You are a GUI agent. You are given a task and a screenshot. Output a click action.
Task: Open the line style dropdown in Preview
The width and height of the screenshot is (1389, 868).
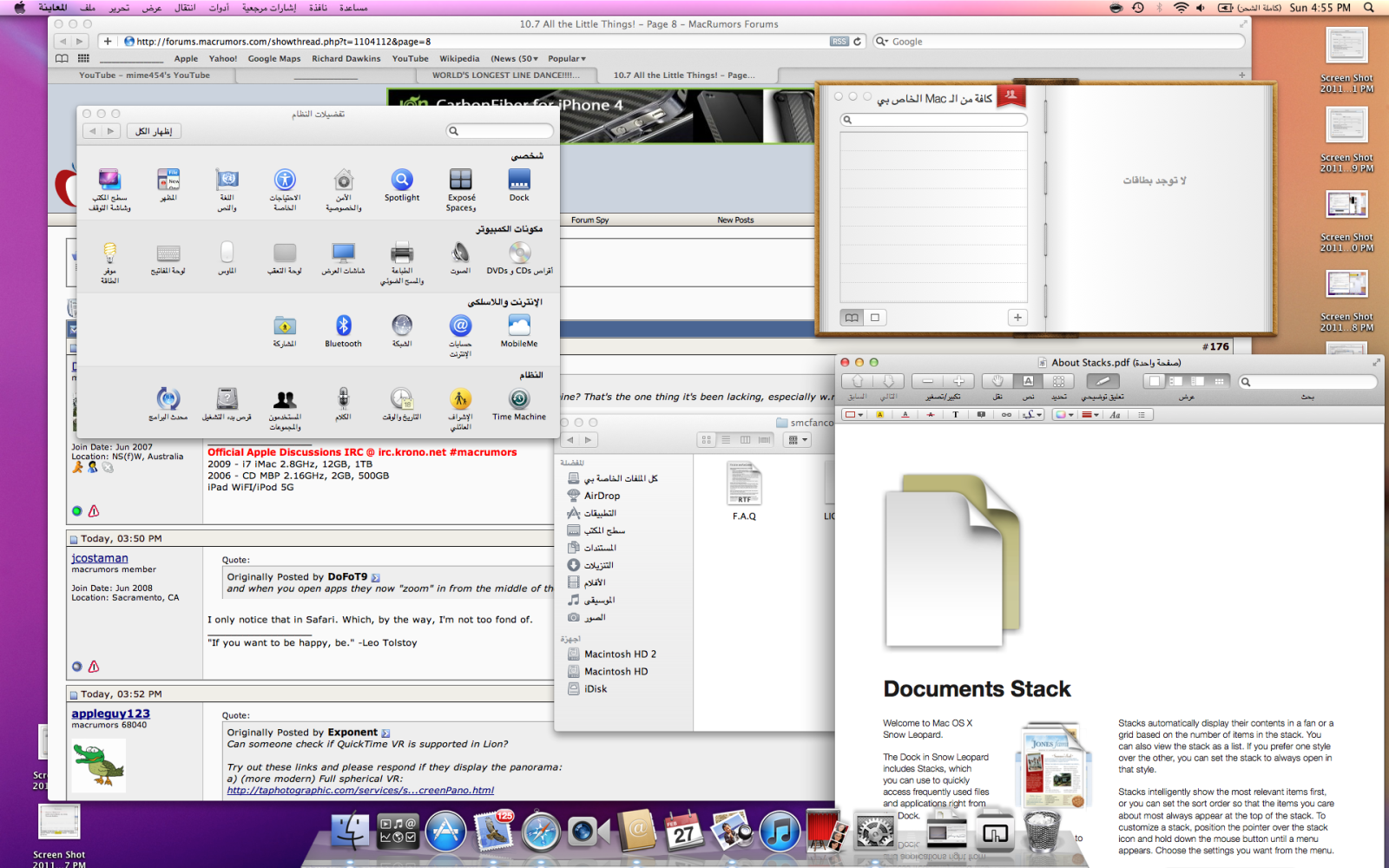pos(1089,415)
